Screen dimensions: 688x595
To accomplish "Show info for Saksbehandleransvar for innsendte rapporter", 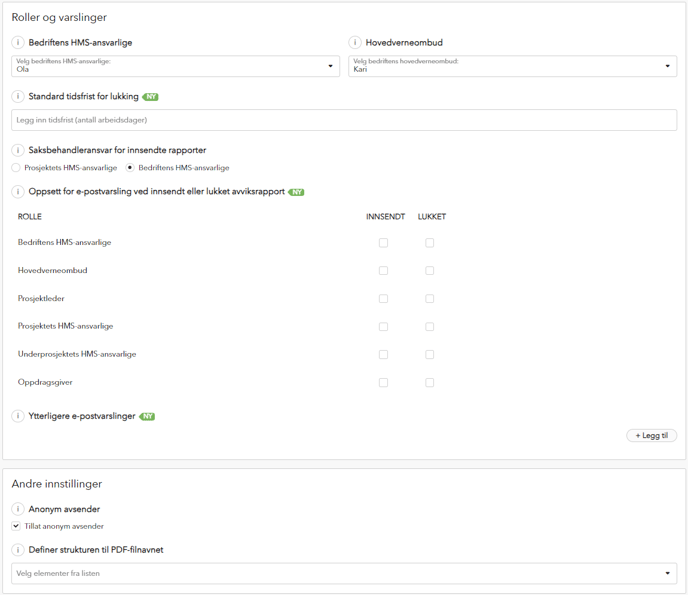I will click(18, 151).
